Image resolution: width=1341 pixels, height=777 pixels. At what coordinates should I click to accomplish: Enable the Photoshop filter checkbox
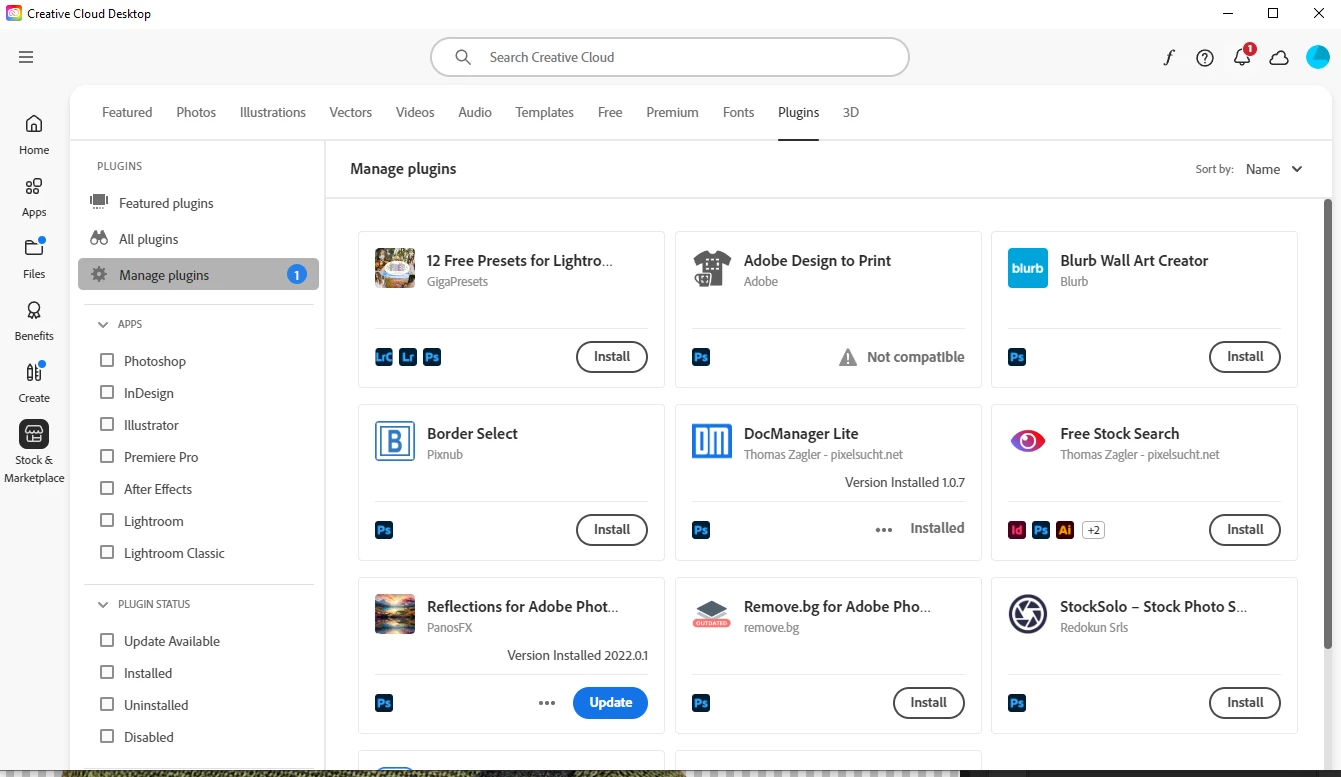(107, 360)
